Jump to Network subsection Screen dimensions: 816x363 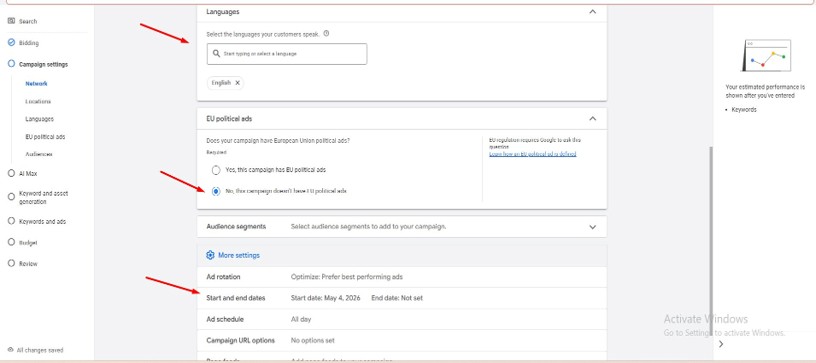(36, 84)
